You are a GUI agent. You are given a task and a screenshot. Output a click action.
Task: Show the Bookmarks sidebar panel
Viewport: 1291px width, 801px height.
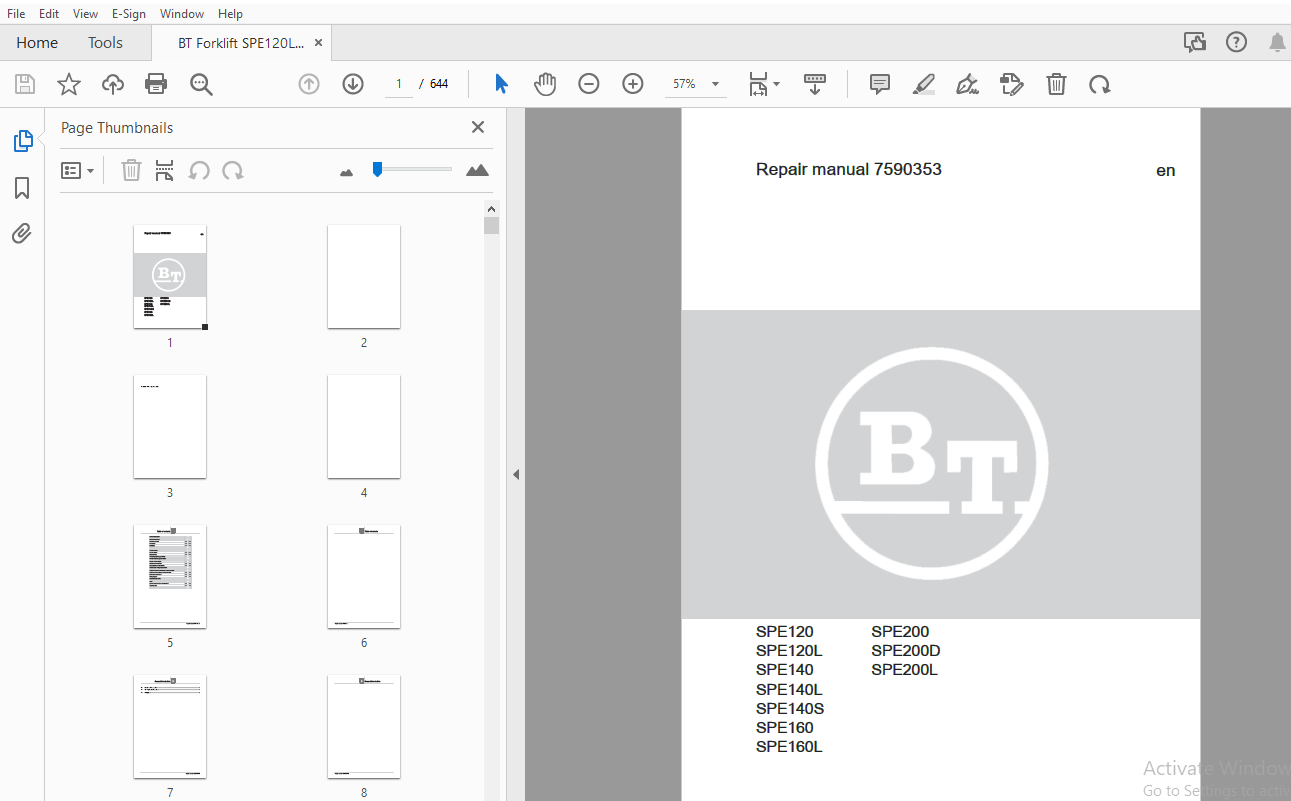[x=22, y=188]
